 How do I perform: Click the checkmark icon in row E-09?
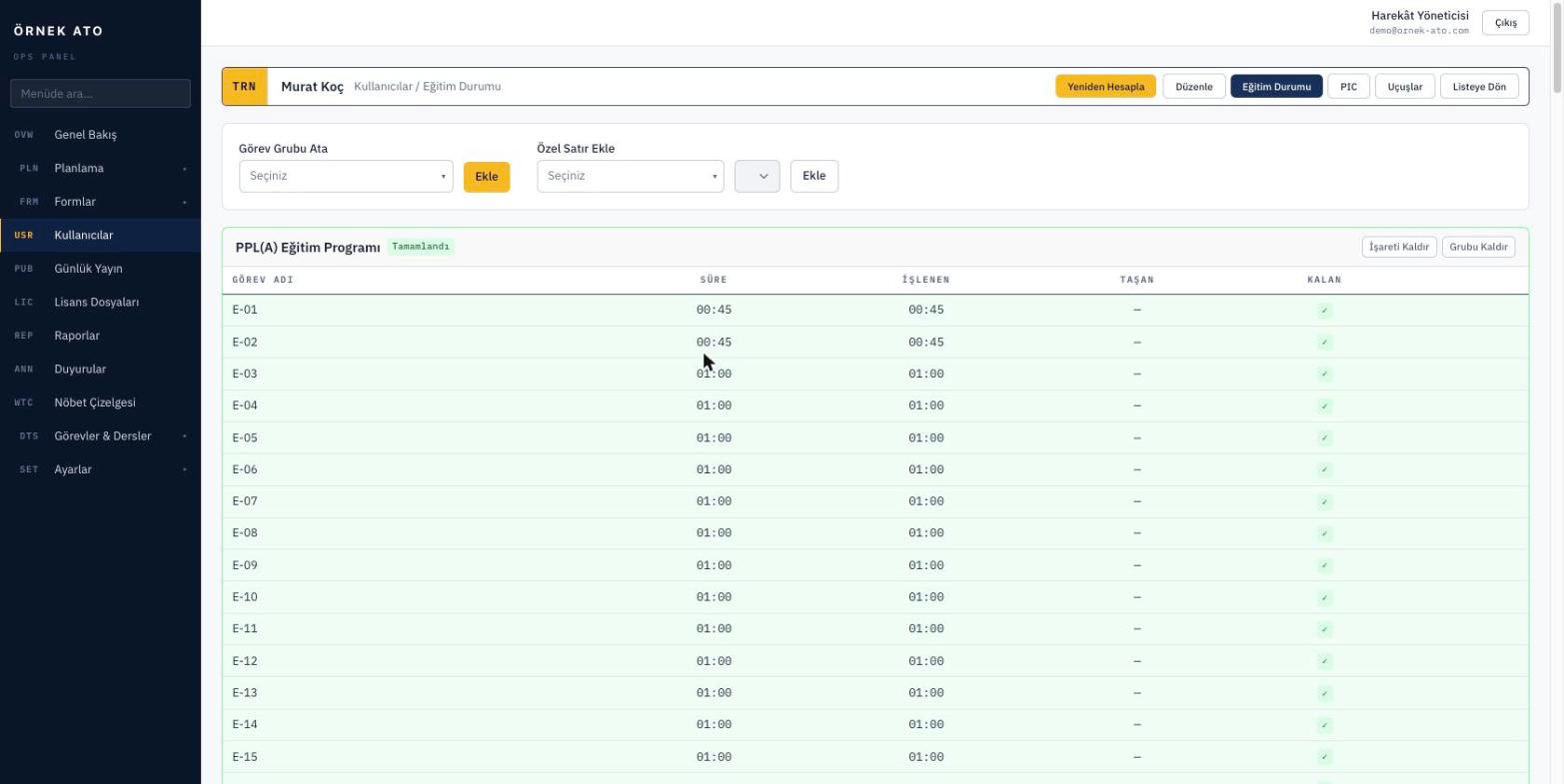[1324, 566]
